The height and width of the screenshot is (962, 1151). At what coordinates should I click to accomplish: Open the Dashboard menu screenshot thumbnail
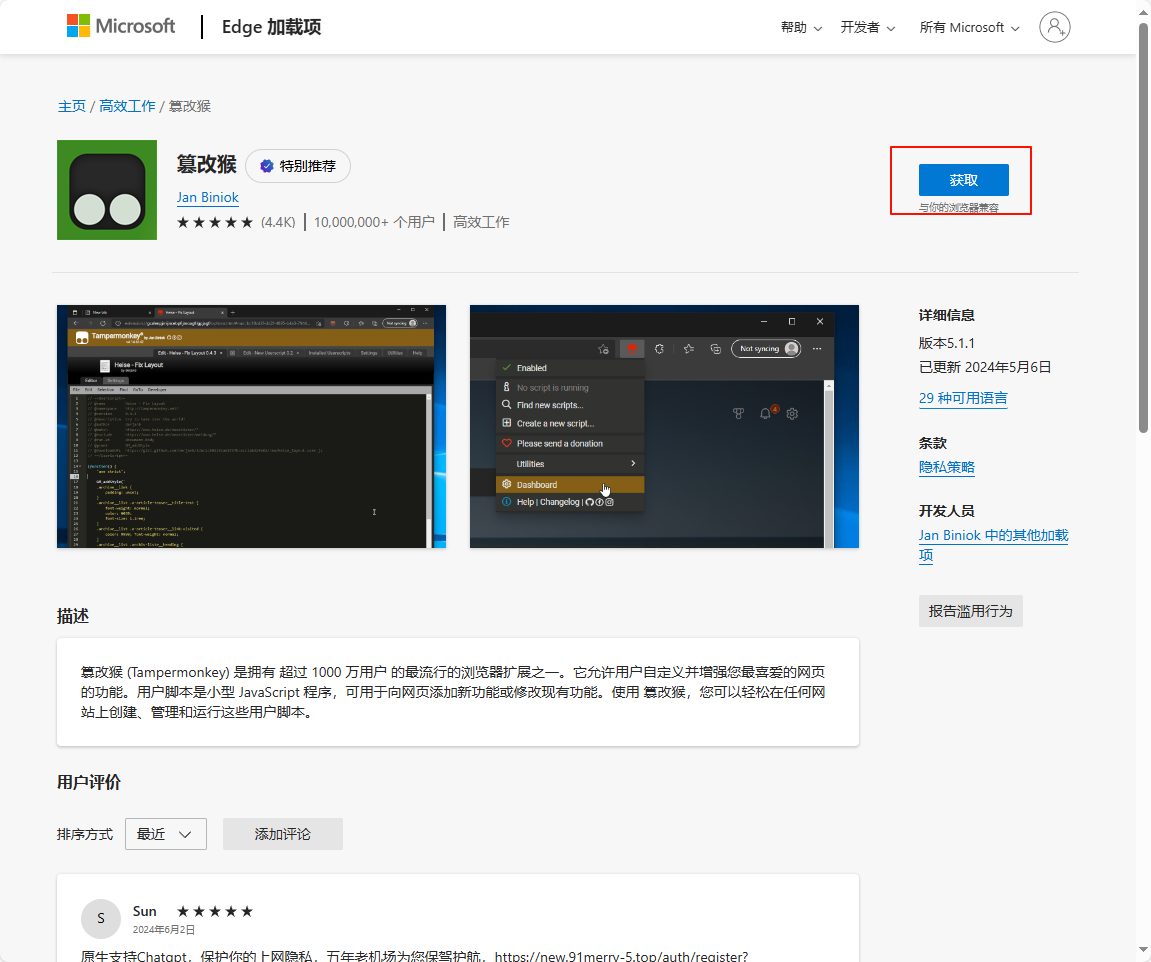(664, 426)
